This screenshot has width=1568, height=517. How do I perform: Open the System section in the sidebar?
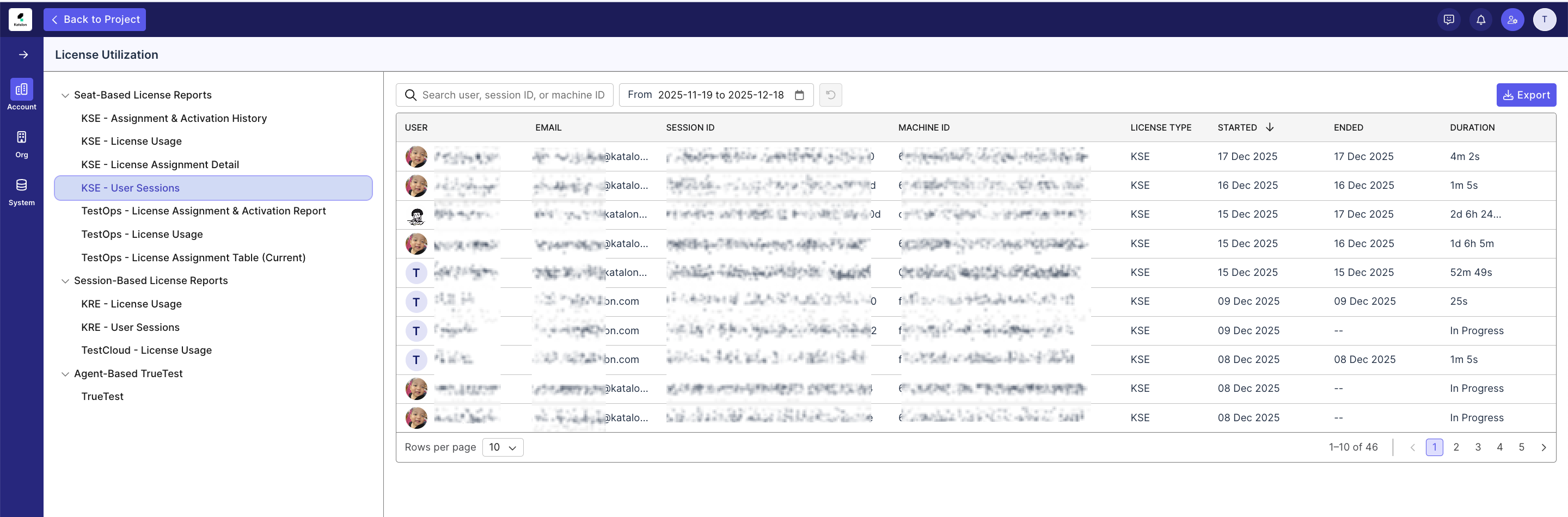pos(21,190)
